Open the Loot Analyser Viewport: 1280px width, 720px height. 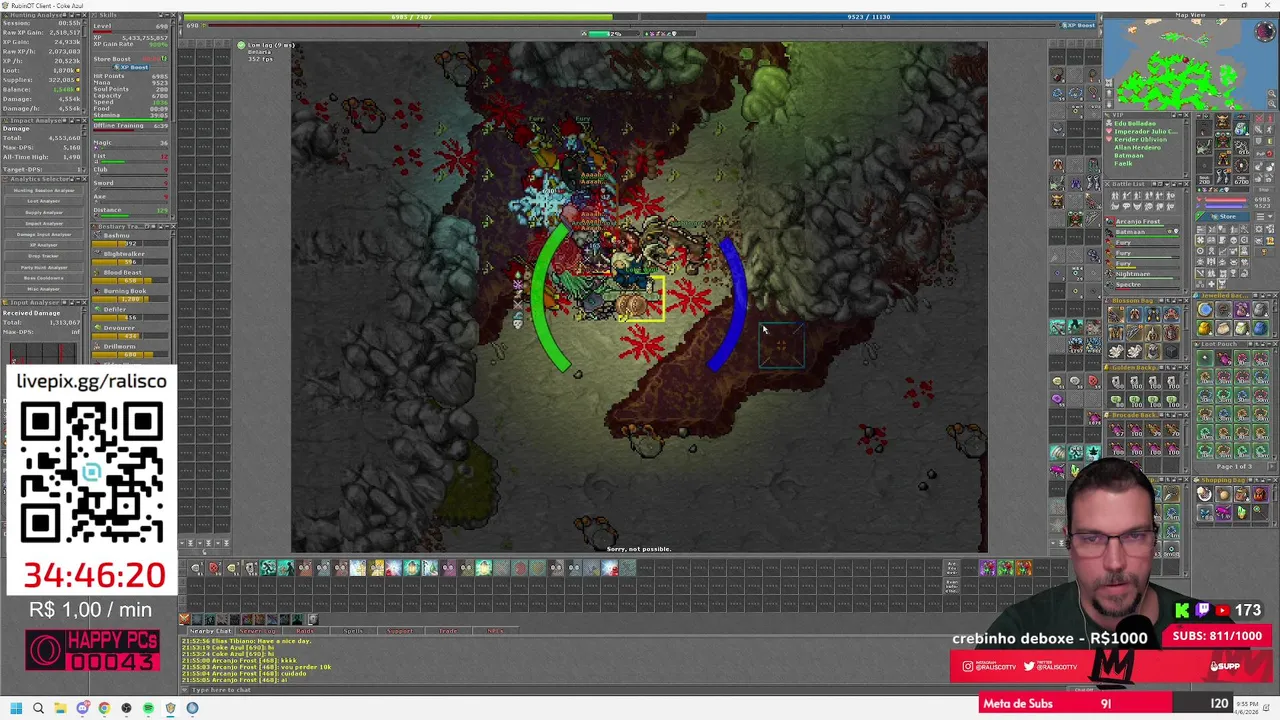tap(44, 201)
